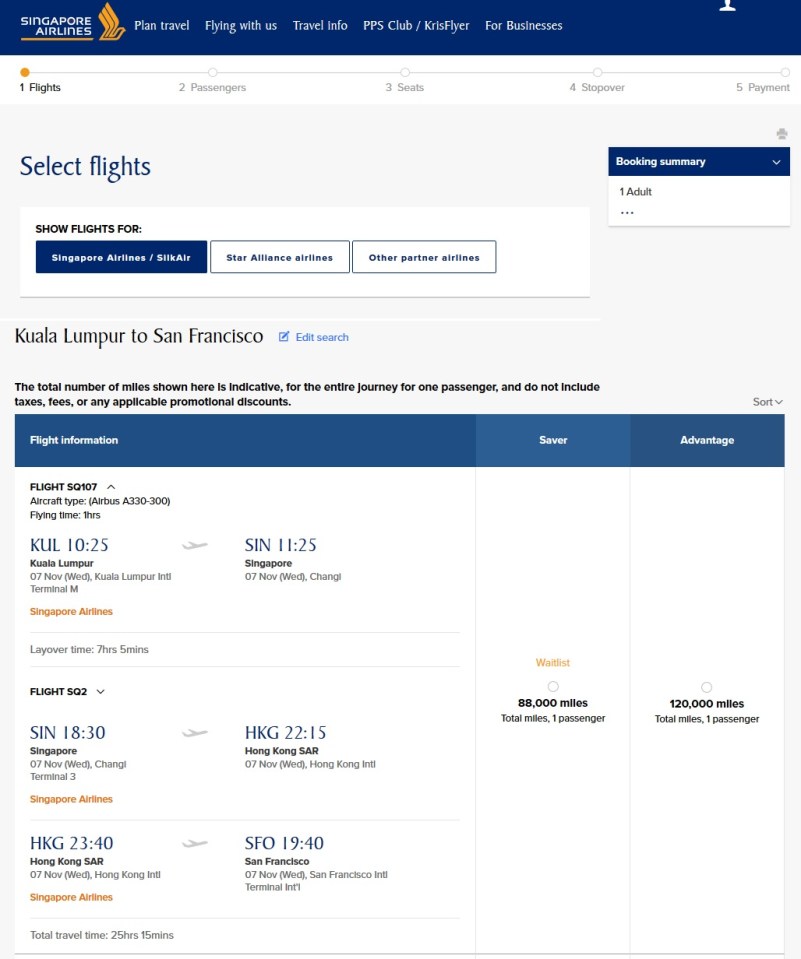Screen dimensions: 801x959
Task: Click the Singapore Airlines logo
Action: click(71, 23)
